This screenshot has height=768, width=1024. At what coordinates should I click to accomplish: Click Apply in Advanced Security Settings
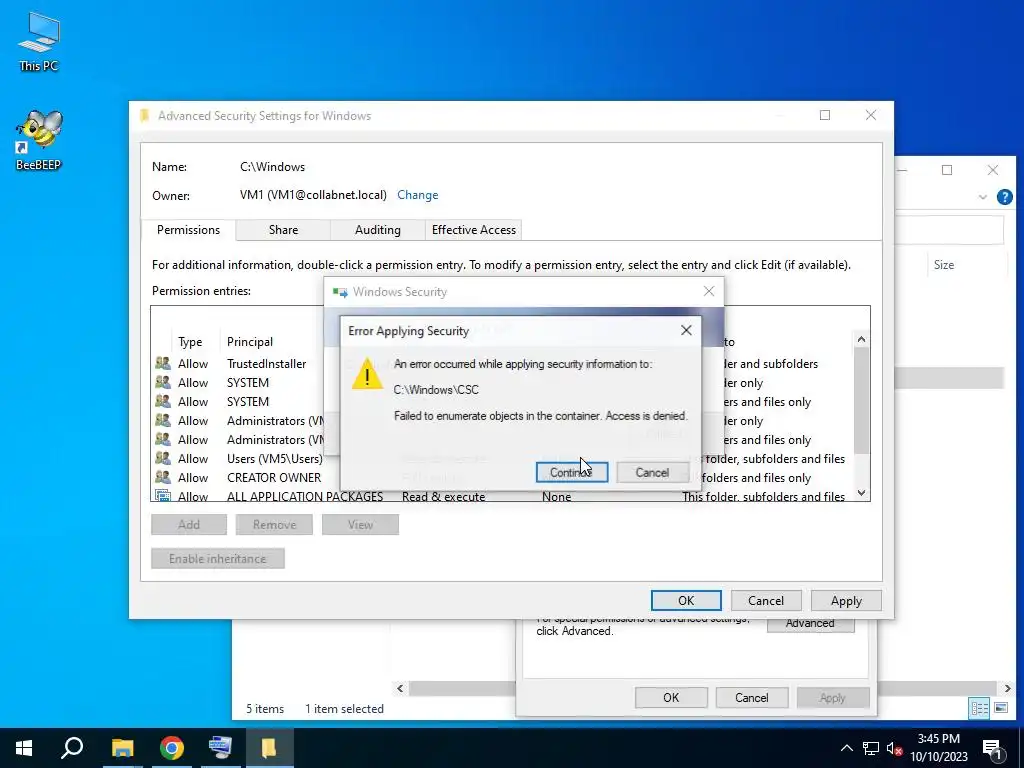(846, 600)
